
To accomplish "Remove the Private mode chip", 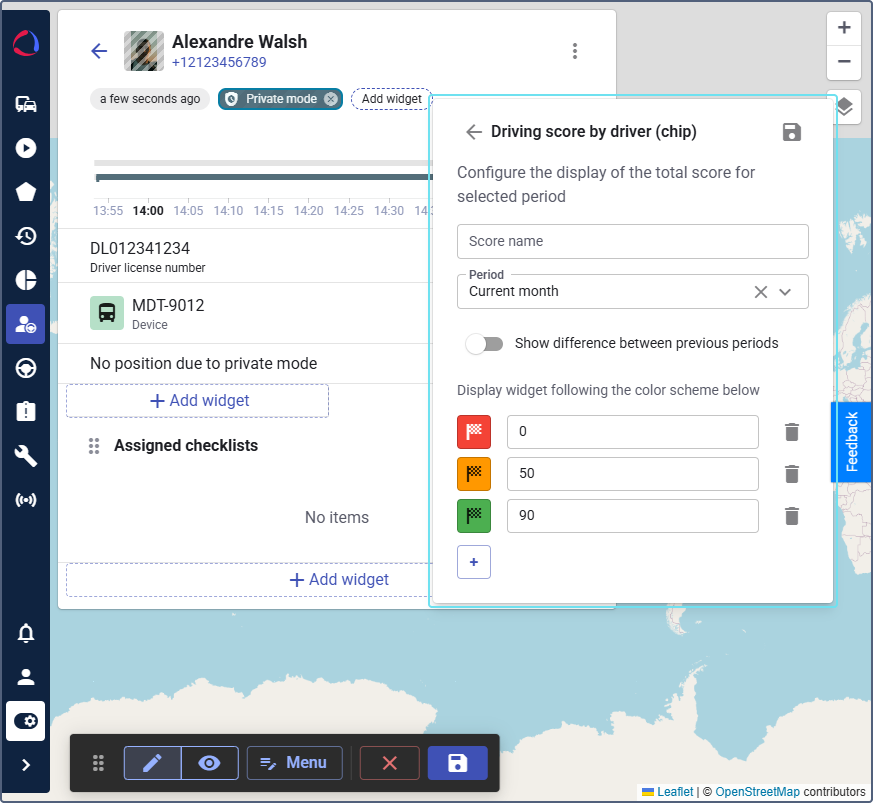I will click(331, 99).
